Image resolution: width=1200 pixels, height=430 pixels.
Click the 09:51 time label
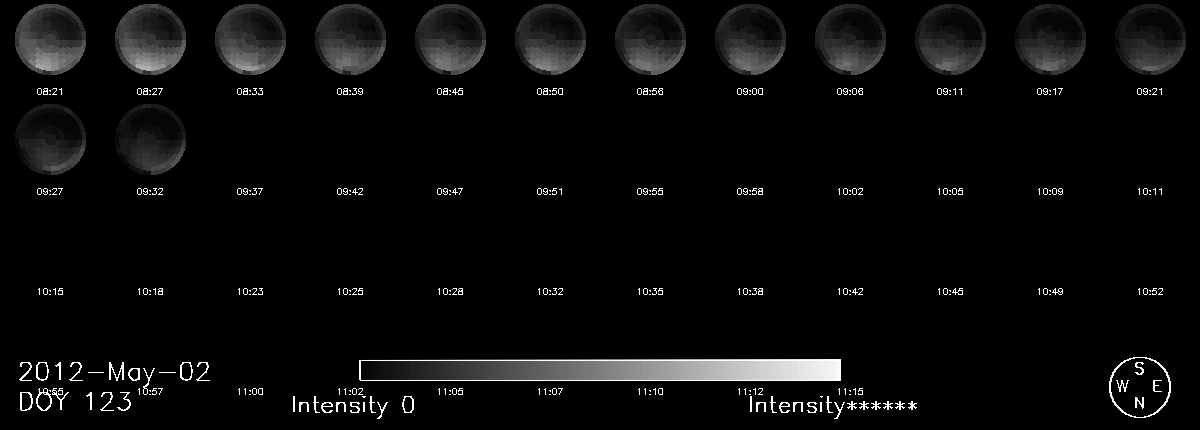click(x=550, y=191)
